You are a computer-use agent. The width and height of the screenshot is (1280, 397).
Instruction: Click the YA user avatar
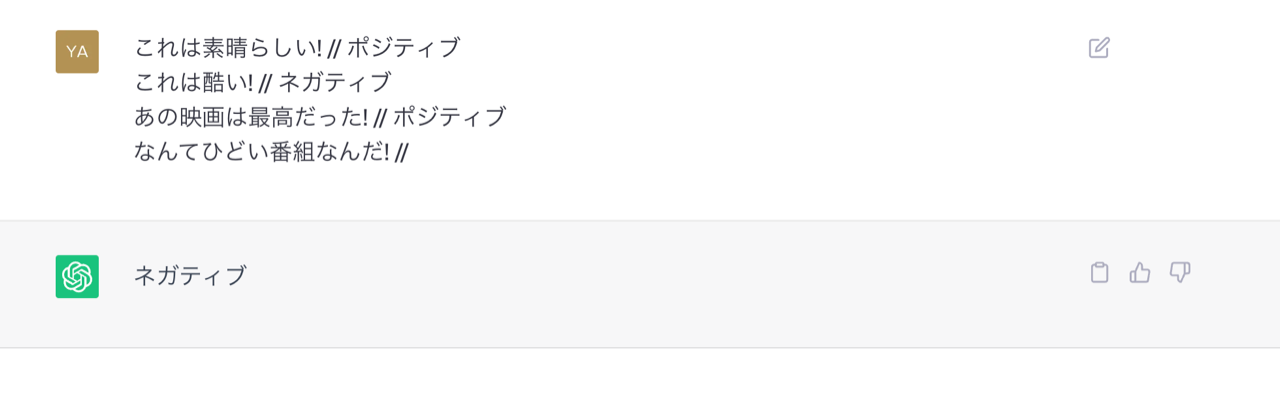(77, 52)
